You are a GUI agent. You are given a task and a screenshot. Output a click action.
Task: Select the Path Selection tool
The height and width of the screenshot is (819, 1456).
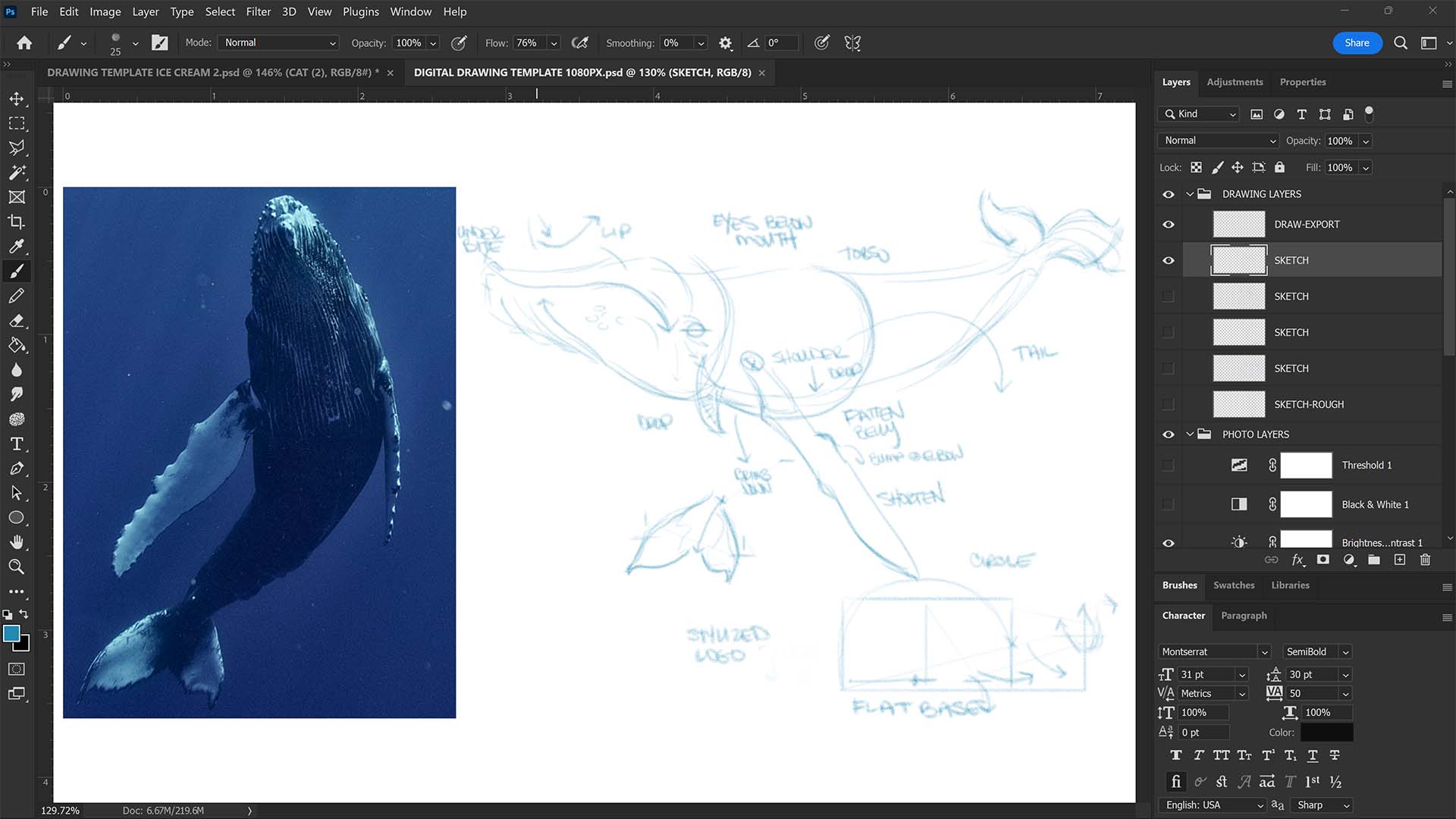[17, 493]
